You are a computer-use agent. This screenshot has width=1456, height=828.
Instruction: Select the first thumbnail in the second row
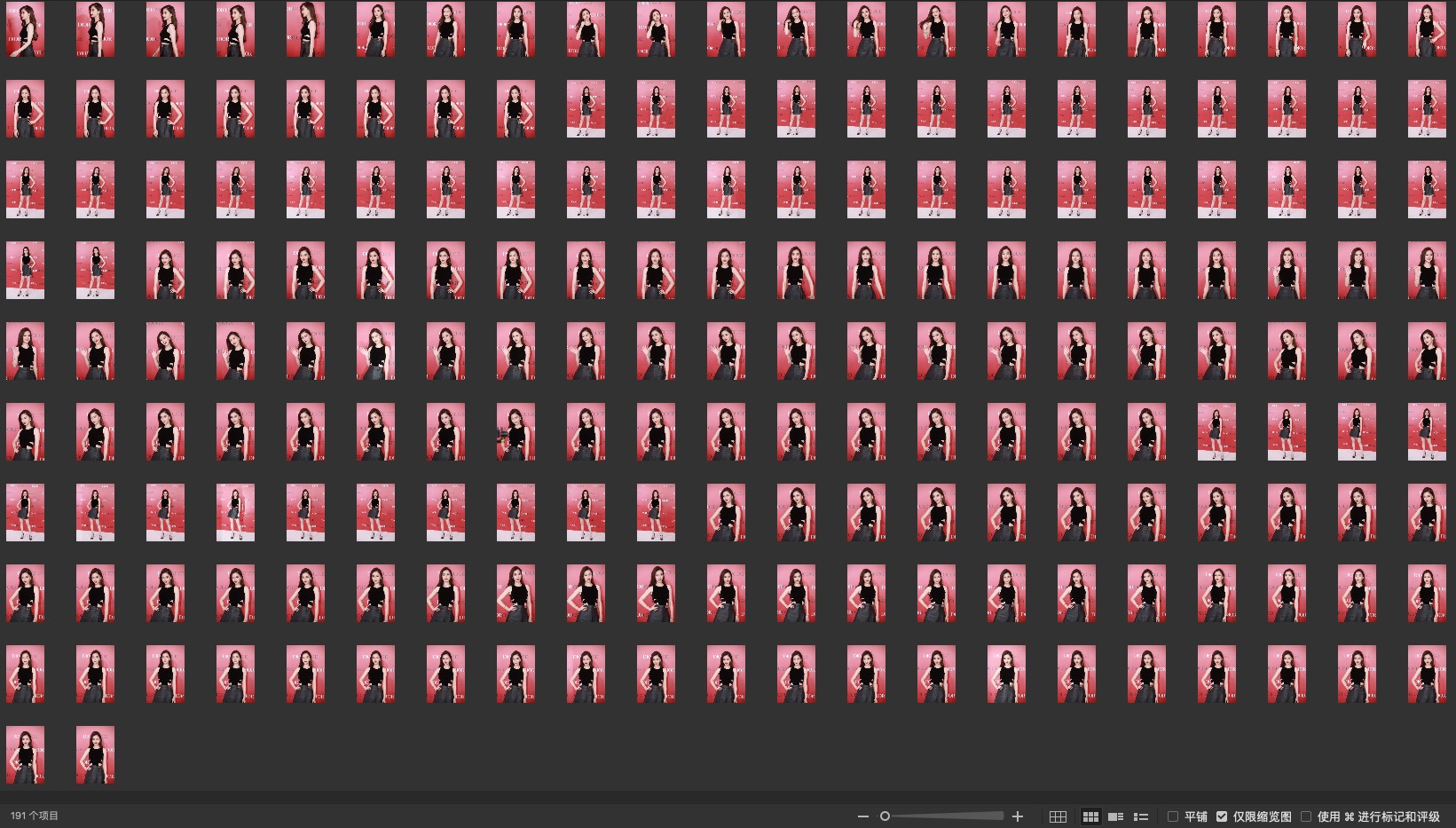click(x=25, y=109)
